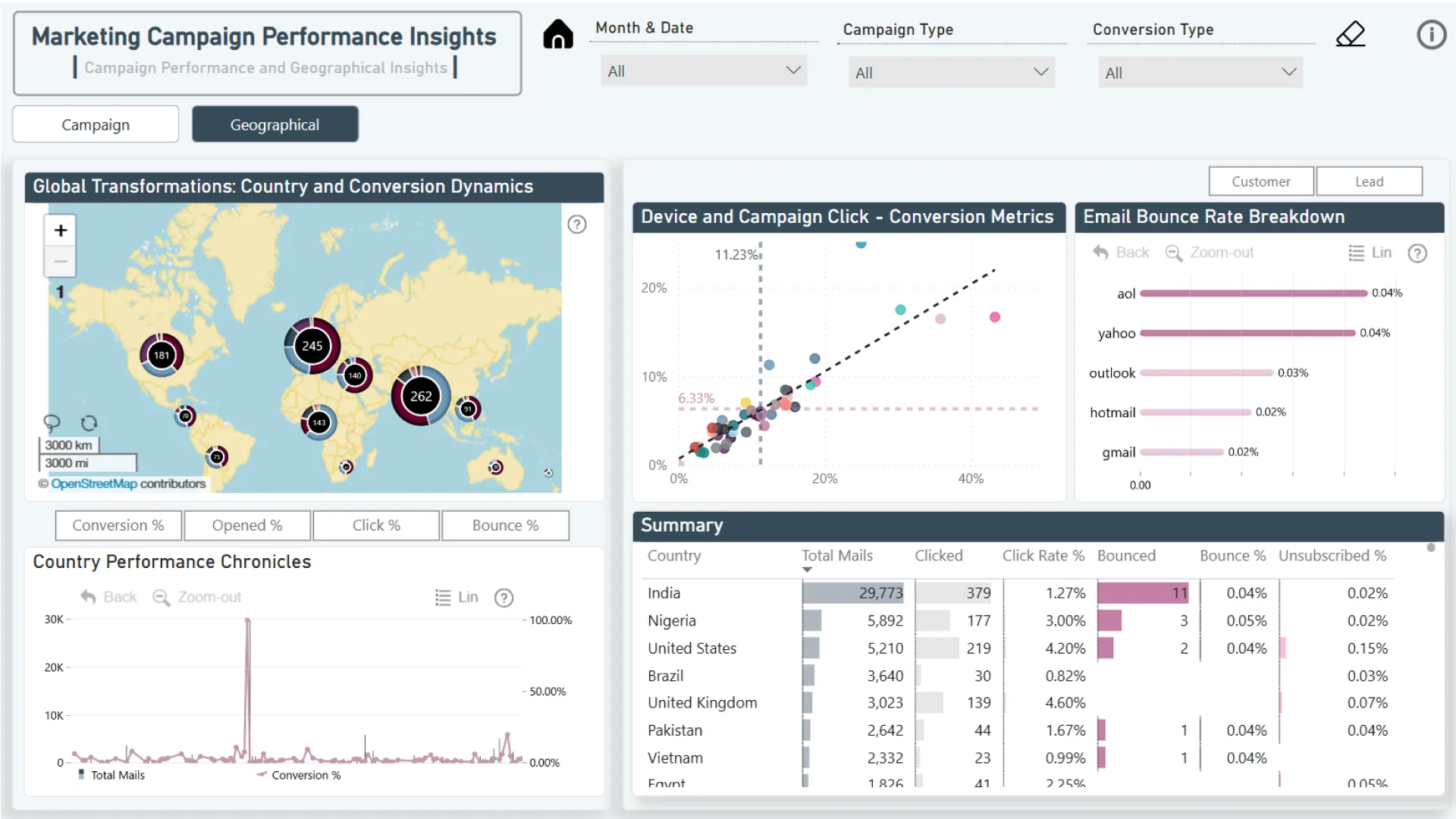Back arrow in Email Bounce Rate chart
1456x819 pixels.
tap(1100, 253)
